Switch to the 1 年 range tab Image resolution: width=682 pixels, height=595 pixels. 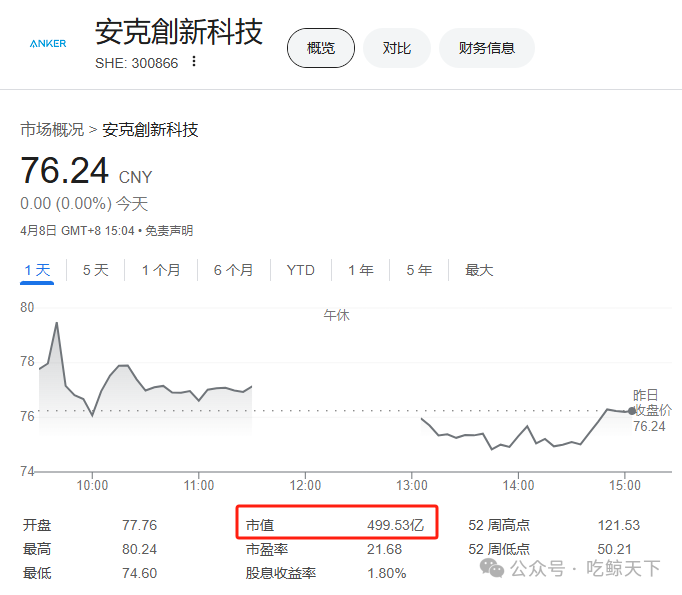coord(361,270)
